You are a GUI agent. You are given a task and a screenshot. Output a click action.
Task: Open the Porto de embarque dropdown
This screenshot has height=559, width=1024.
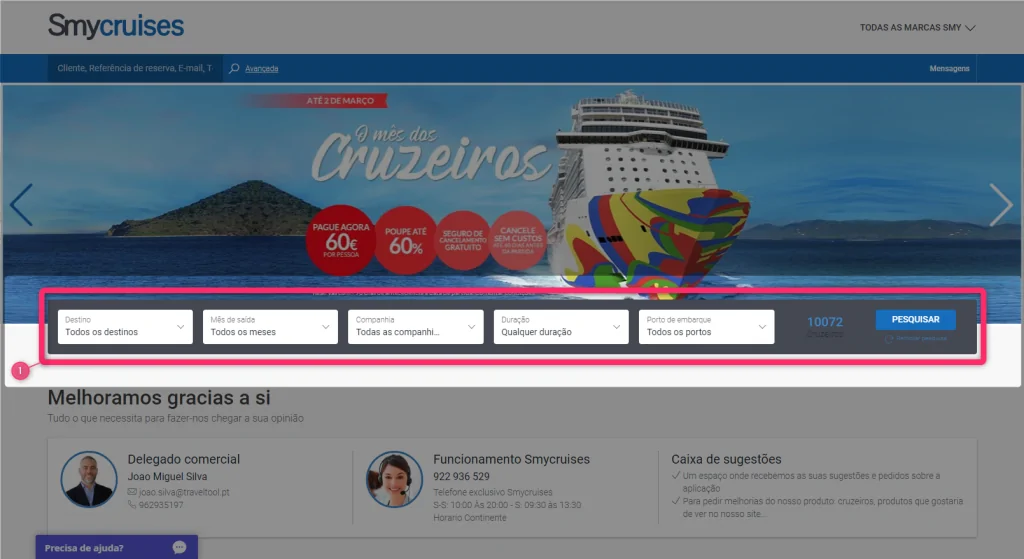(707, 327)
